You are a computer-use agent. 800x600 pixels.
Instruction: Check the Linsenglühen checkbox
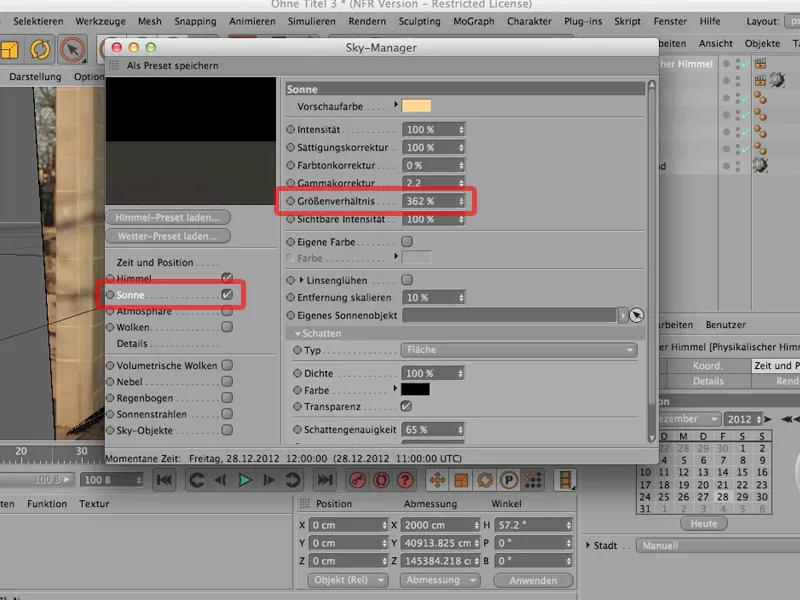tap(407, 280)
